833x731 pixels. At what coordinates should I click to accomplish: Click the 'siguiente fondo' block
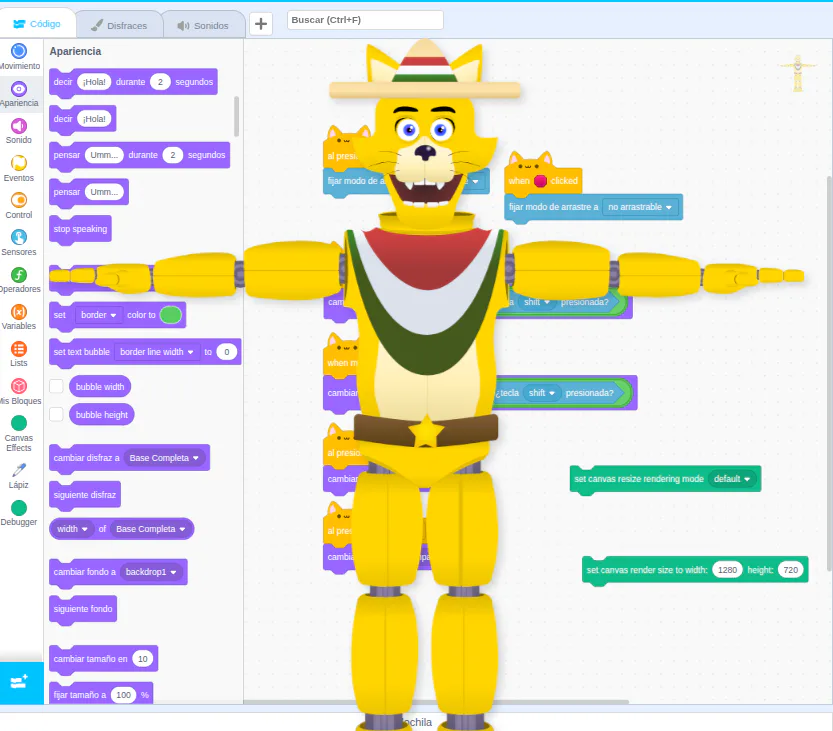click(83, 609)
